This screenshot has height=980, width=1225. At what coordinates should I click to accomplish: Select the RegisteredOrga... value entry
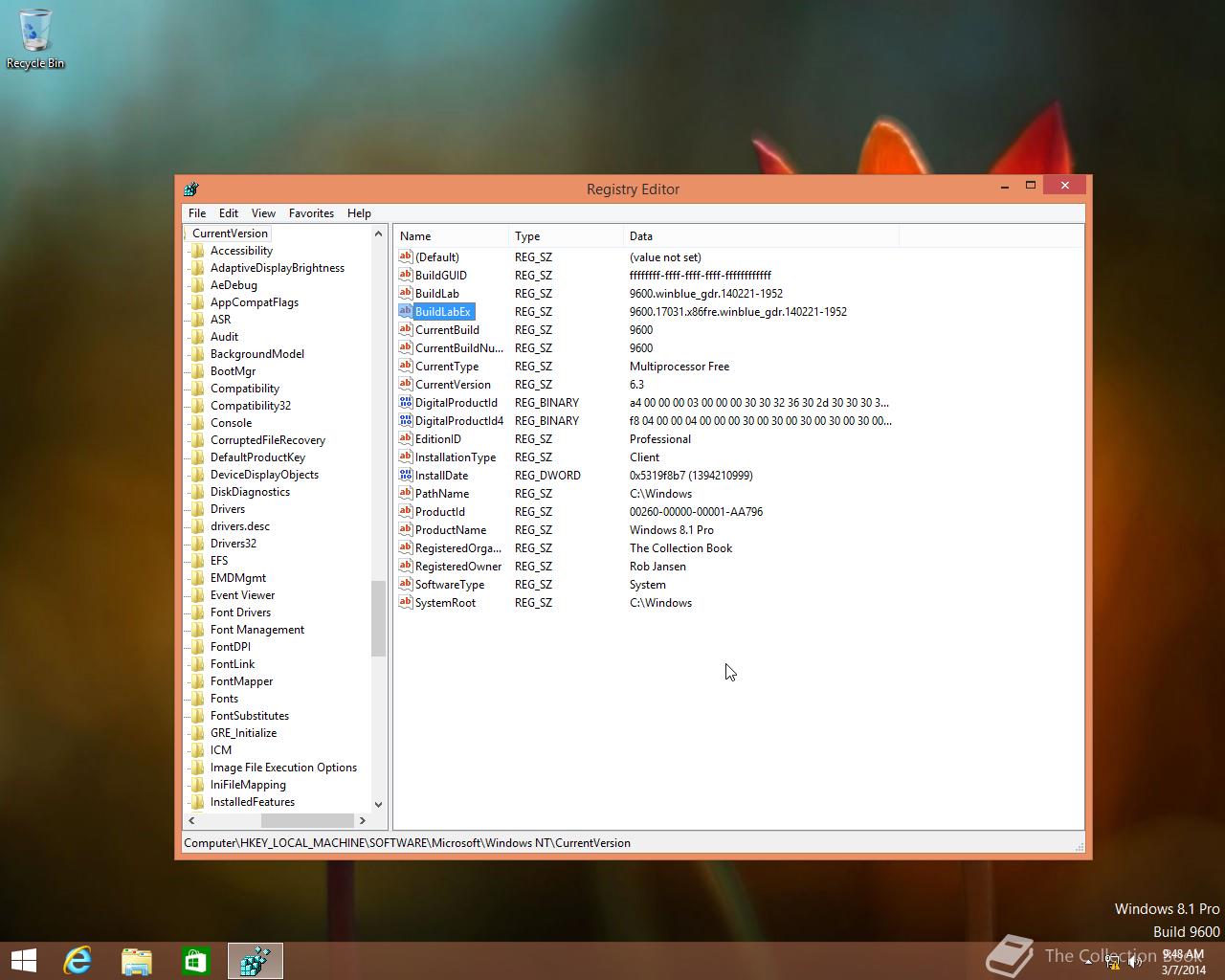click(x=458, y=547)
